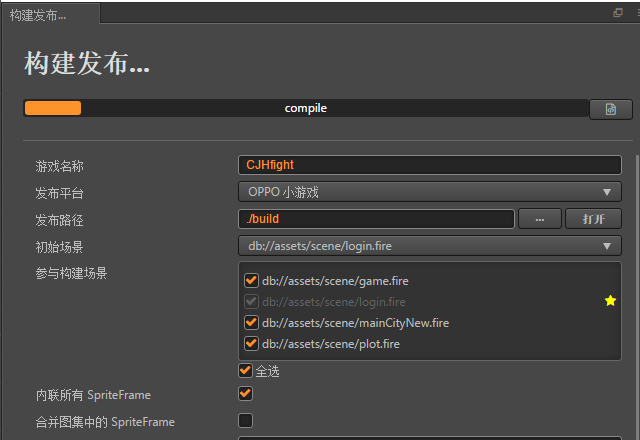Click the disabled login.fire scene checkbox

pos(251,302)
